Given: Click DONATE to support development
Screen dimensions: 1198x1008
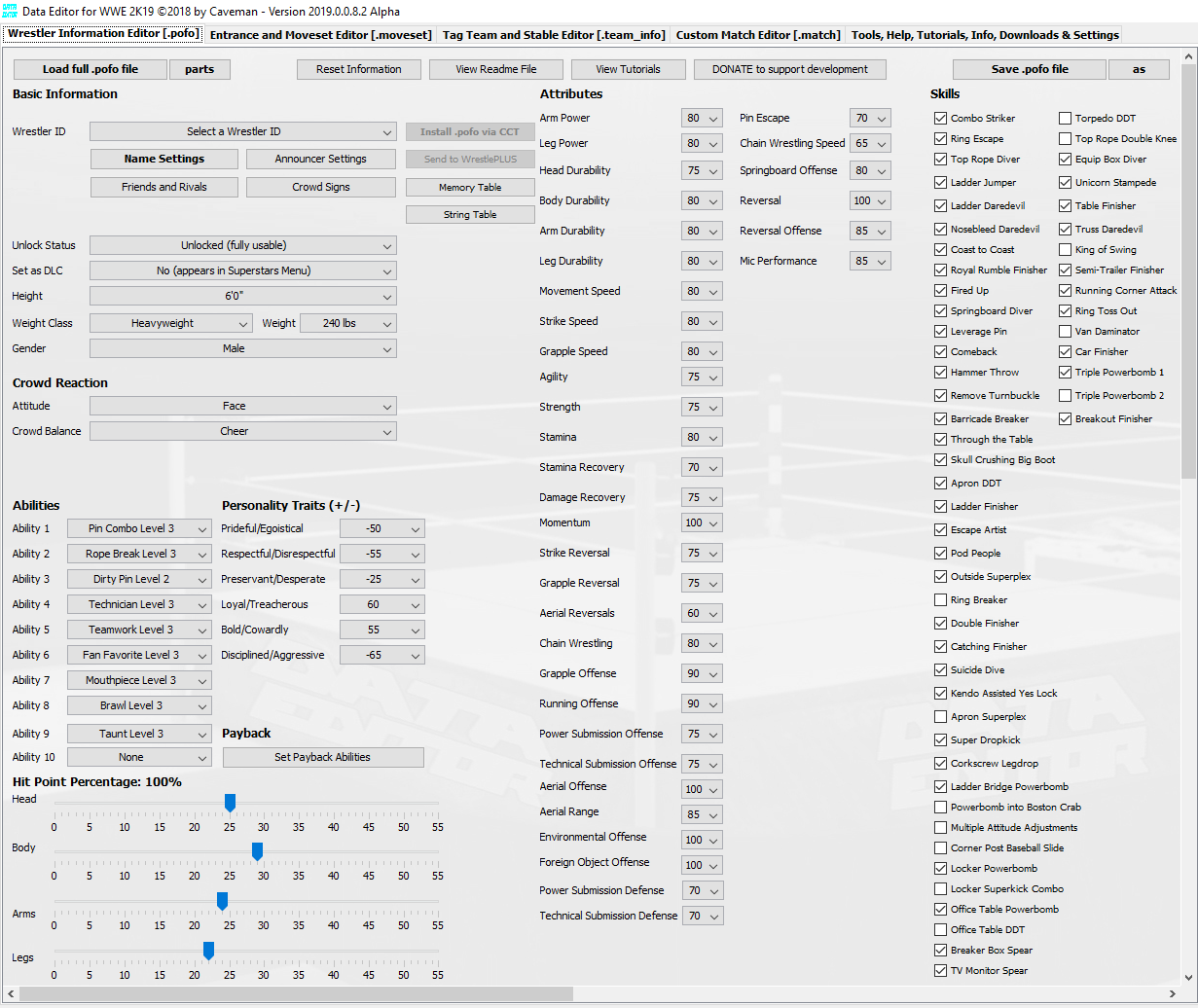Looking at the screenshot, I should tap(790, 70).
